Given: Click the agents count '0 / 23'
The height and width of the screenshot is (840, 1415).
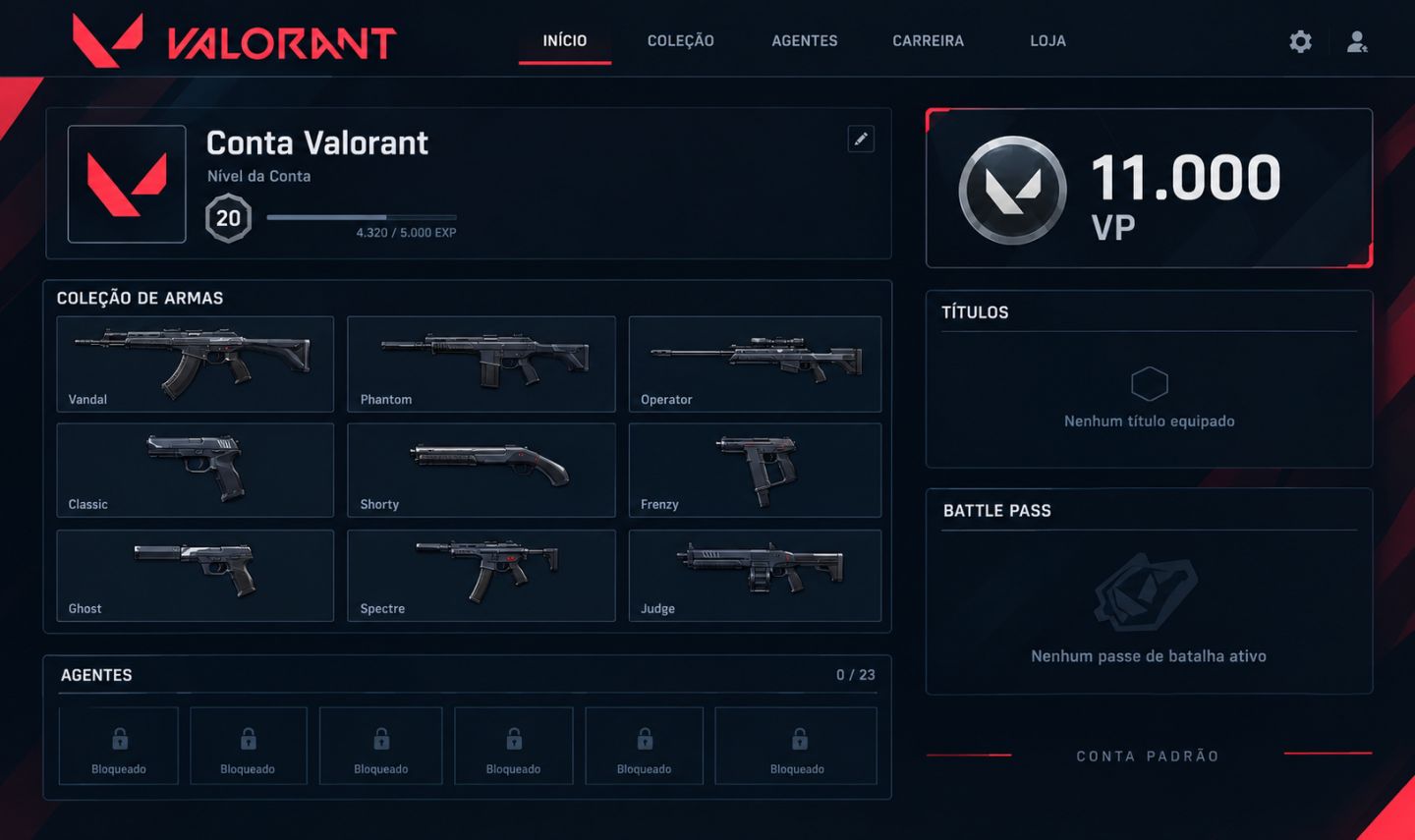Looking at the screenshot, I should pos(855,674).
